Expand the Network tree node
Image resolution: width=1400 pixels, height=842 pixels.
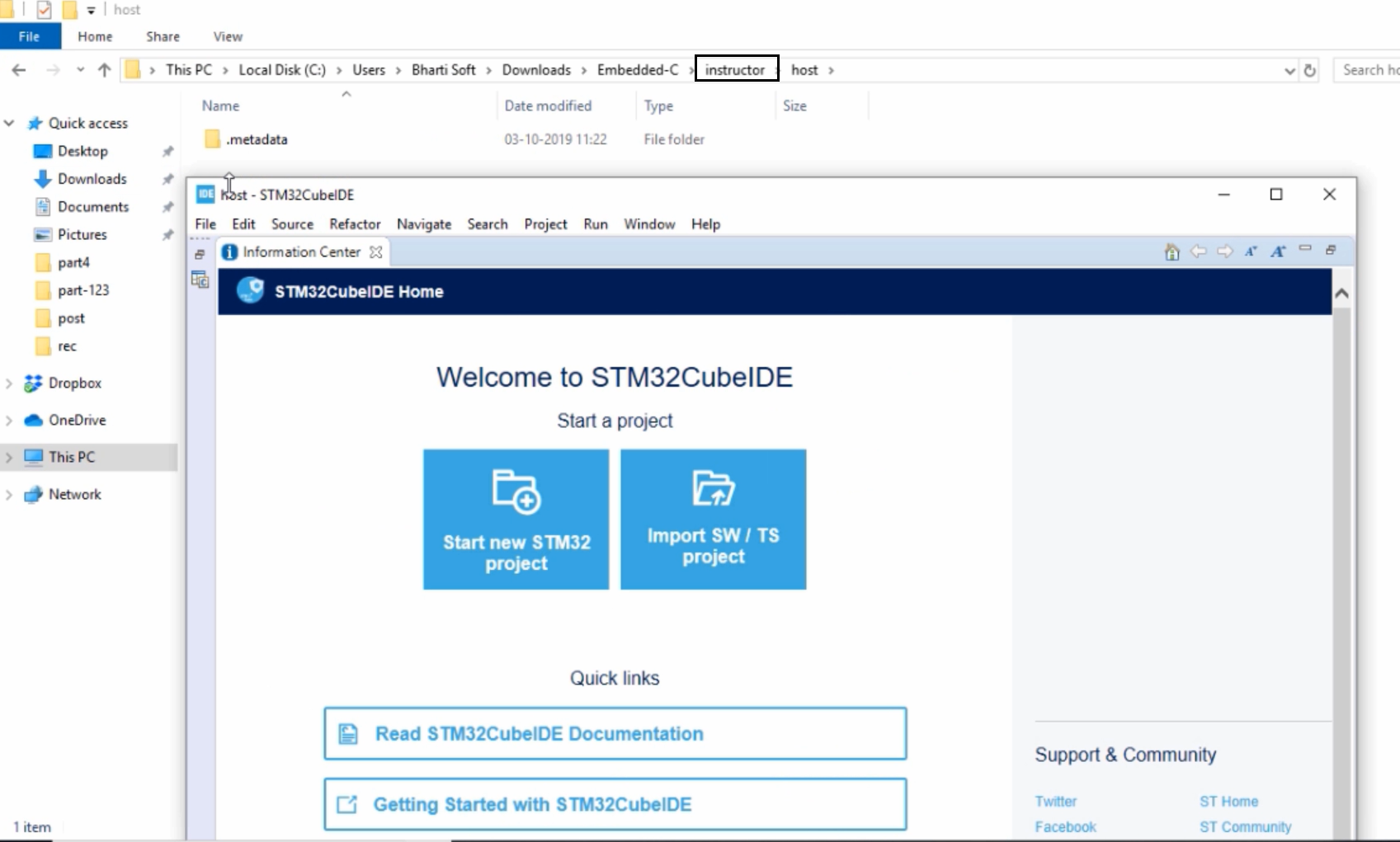pyautogui.click(x=9, y=495)
